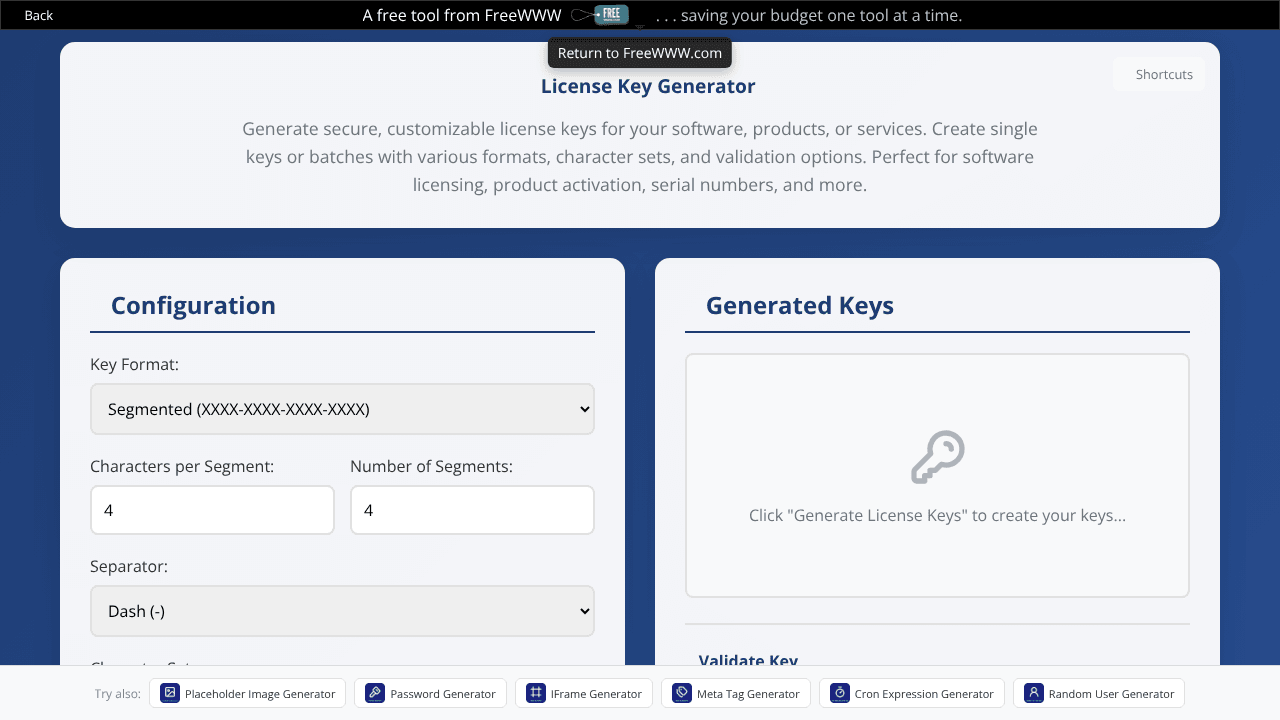
Task: Open Placeholder Image Generator link
Action: pyautogui.click(x=248, y=693)
